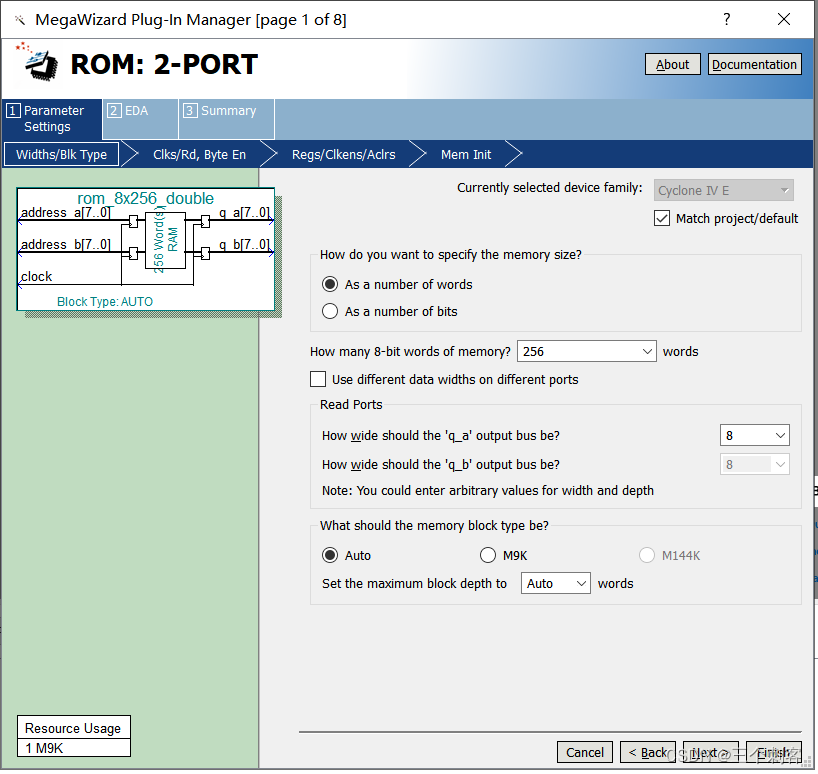Select As a number of bits
Screen dimensions: 818x774
[x=330, y=311]
